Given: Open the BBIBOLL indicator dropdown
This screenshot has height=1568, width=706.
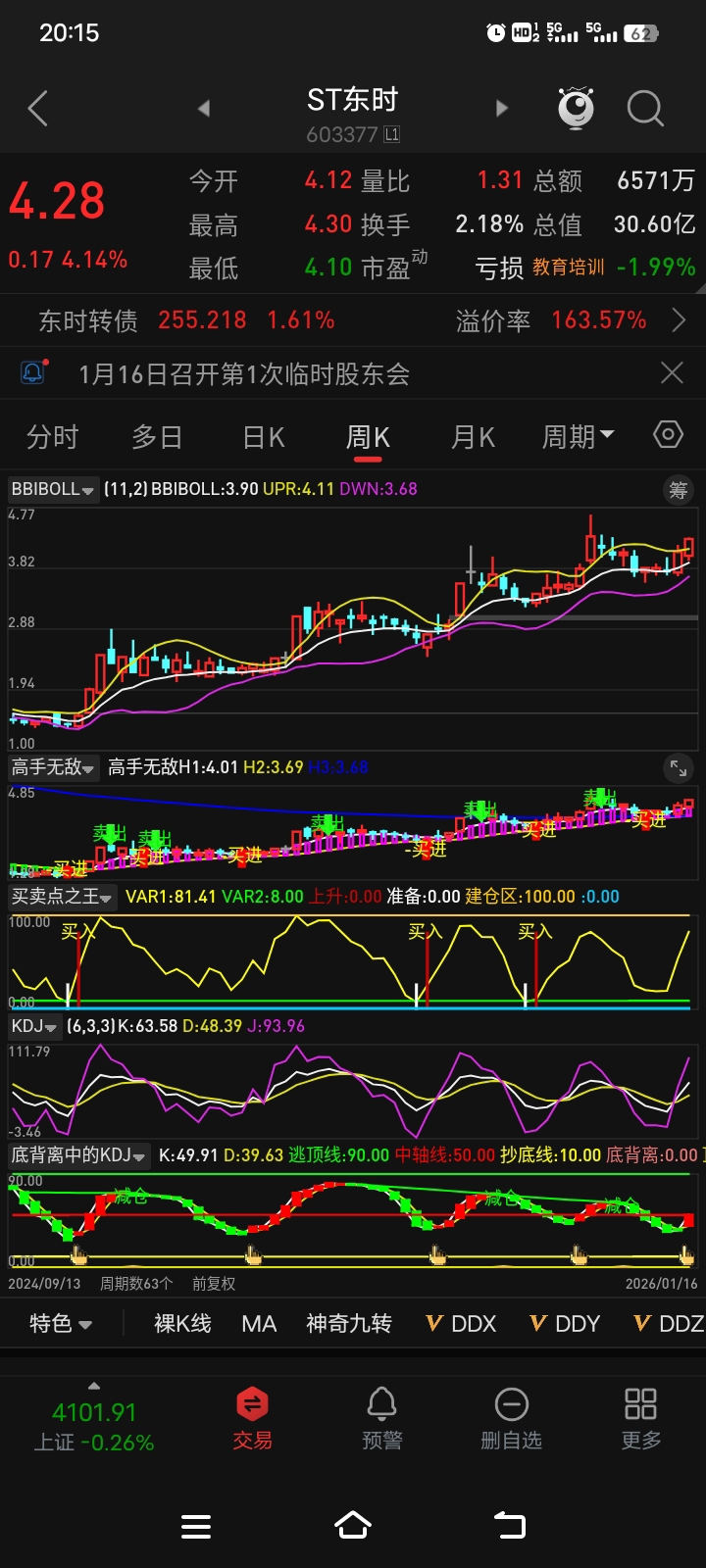Looking at the screenshot, I should point(53,489).
